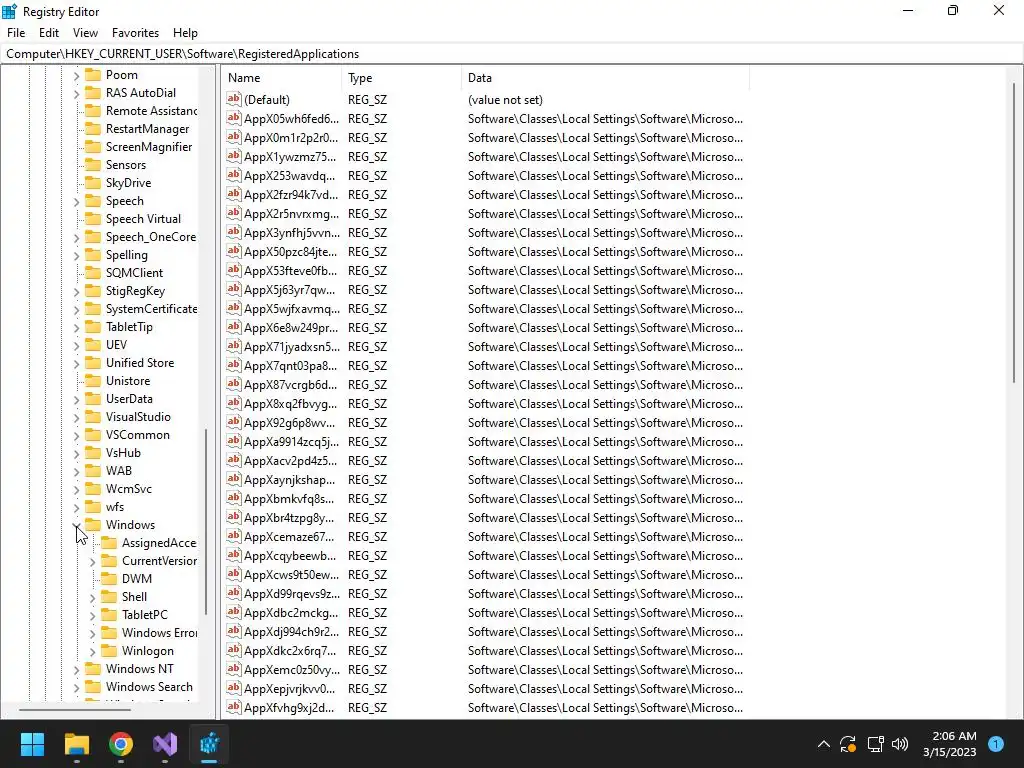This screenshot has width=1024, height=768.
Task: Select the SkyDrive folder icon
Action: [93, 183]
